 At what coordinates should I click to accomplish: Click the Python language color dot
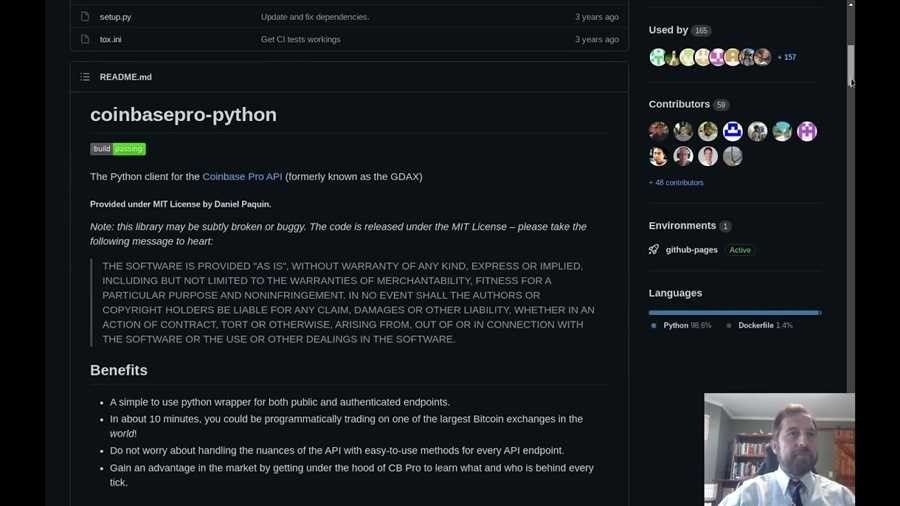[x=653, y=325]
